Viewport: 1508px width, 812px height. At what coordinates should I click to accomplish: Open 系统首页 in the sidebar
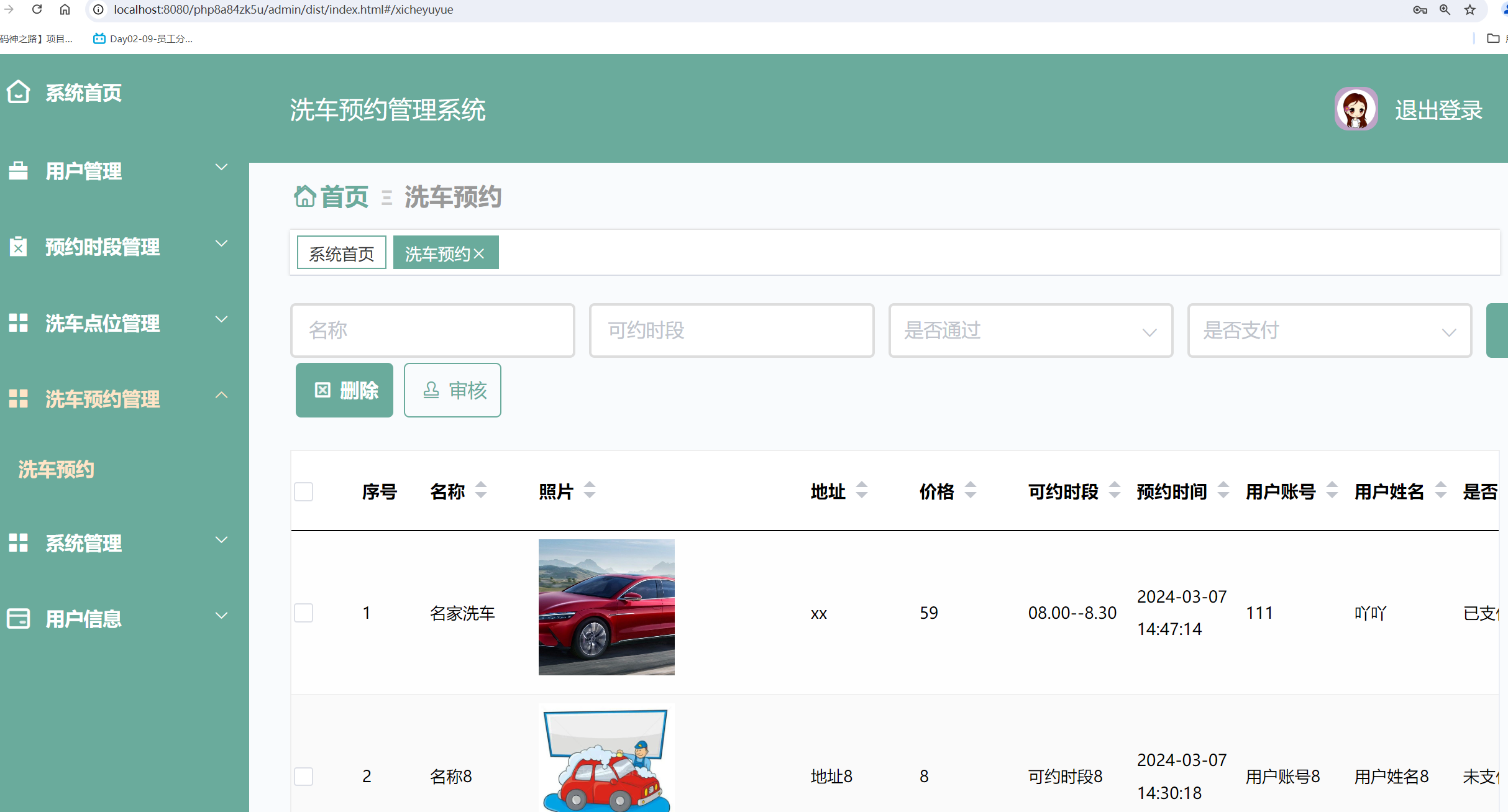tap(83, 93)
